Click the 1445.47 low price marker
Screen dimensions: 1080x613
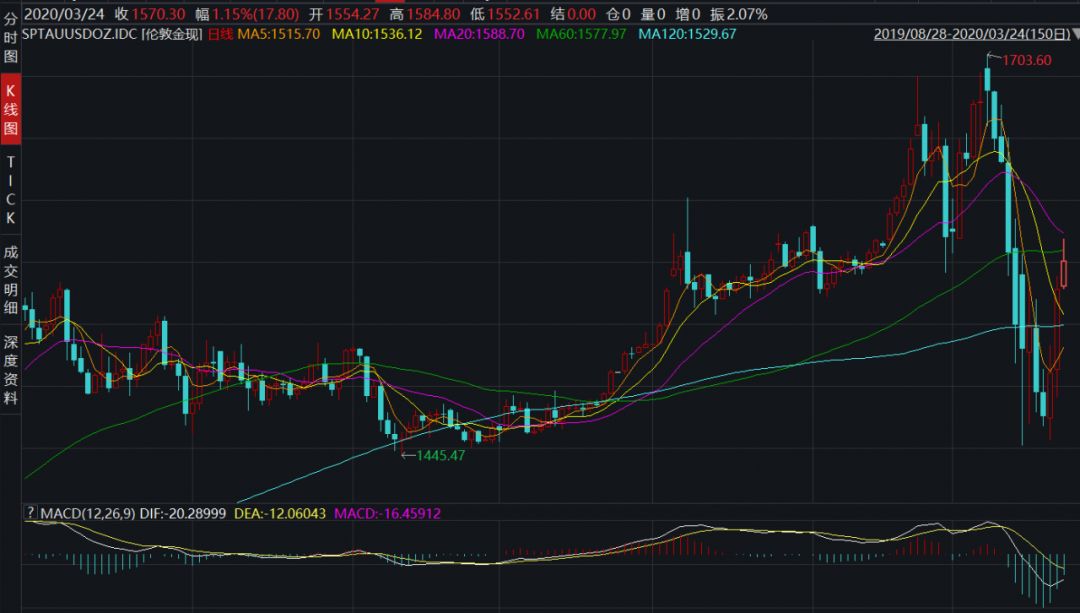click(x=441, y=455)
